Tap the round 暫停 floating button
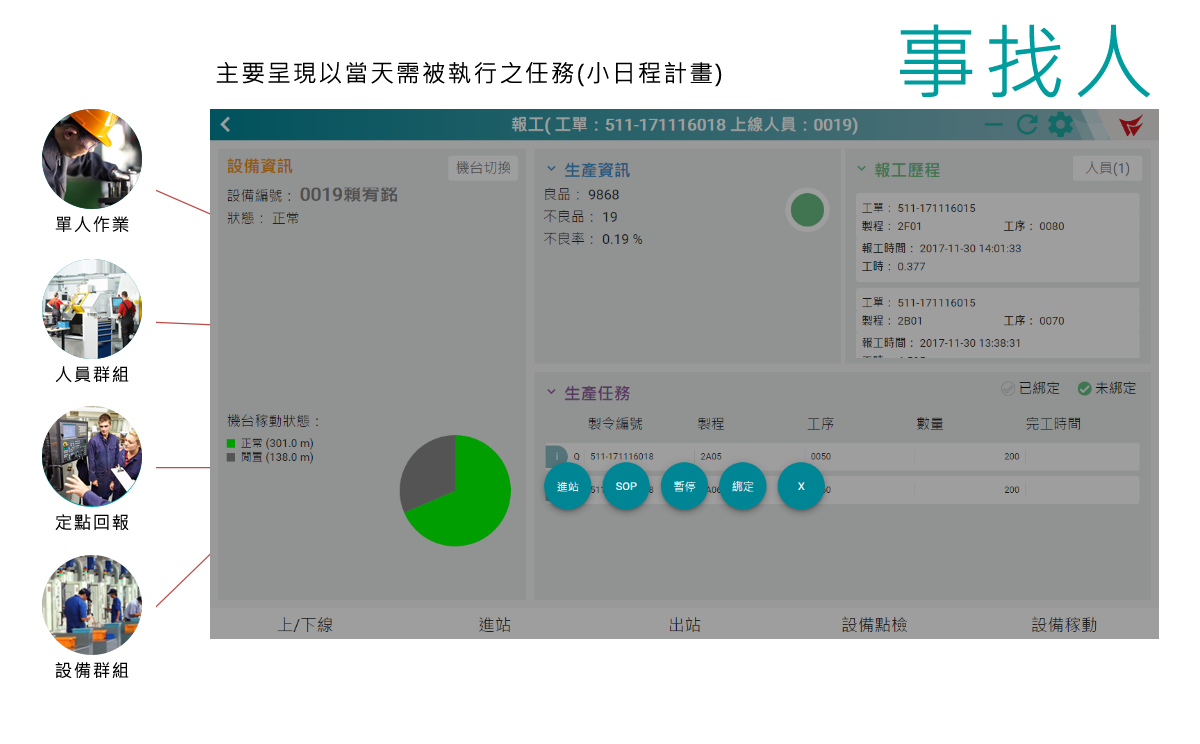The width and height of the screenshot is (1200, 744). coord(684,486)
